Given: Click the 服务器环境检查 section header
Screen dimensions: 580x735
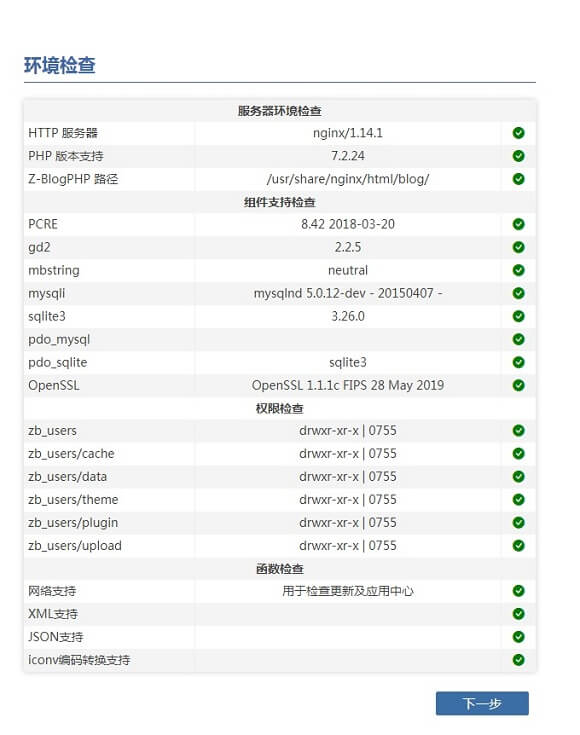Looking at the screenshot, I should coord(279,111).
